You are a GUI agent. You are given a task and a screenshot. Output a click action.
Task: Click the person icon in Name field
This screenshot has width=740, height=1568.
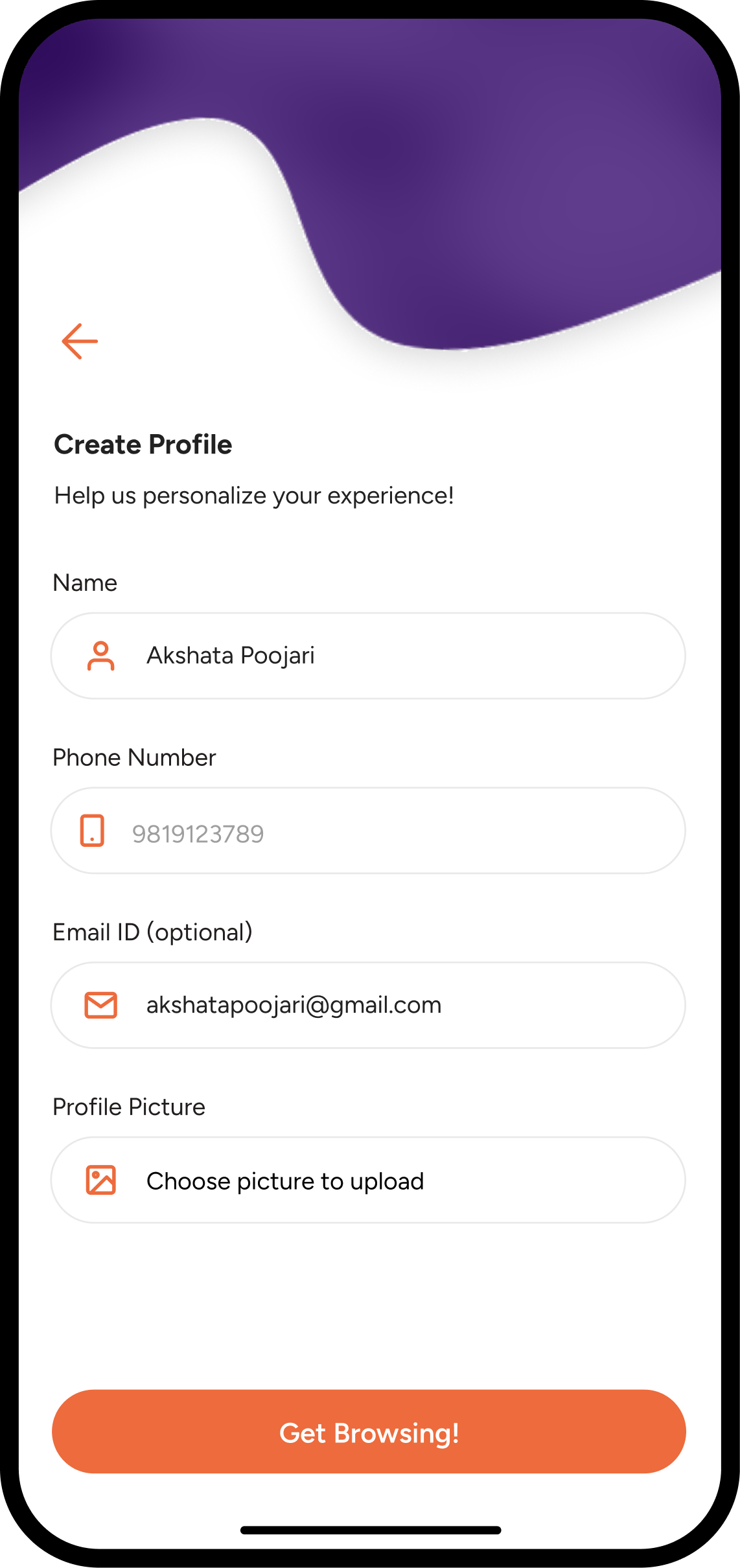(101, 656)
